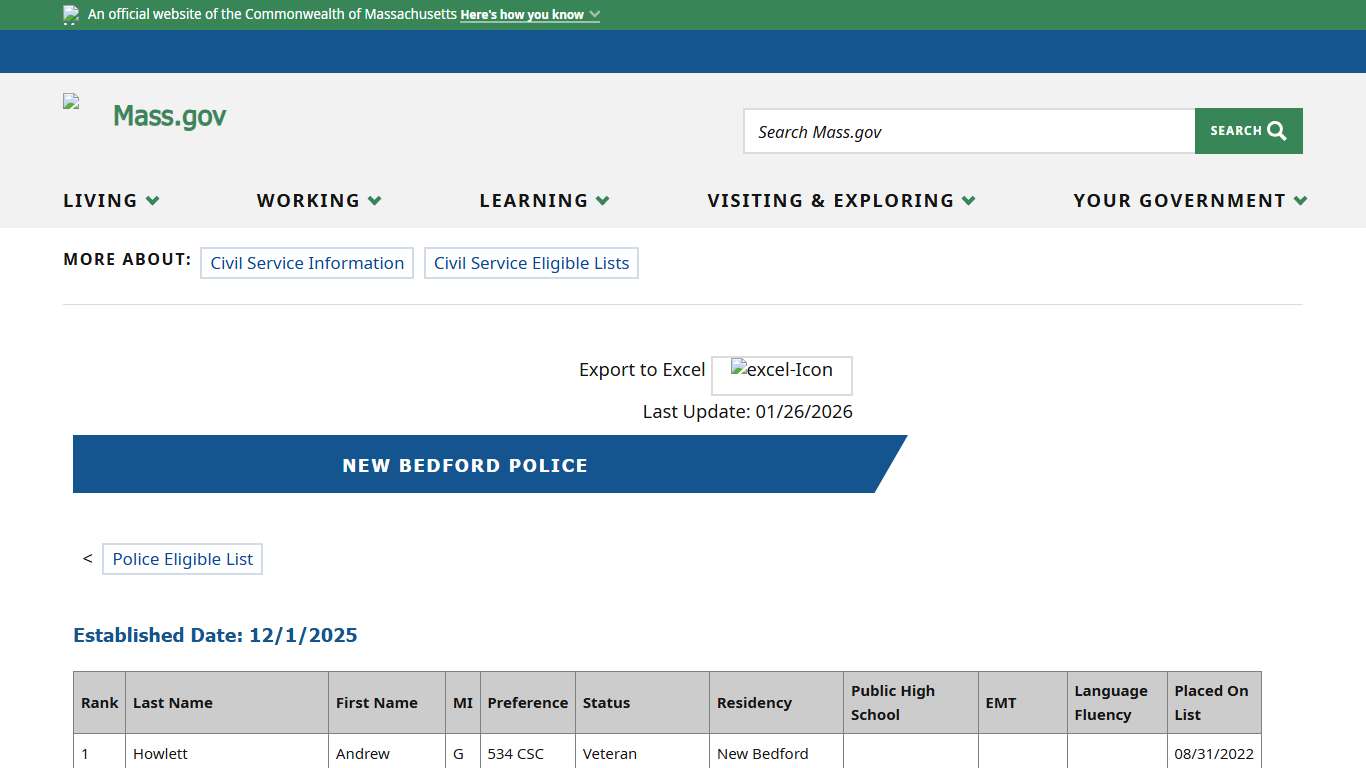The image size is (1366, 768).
Task: Expand the WORKING dropdown menu
Action: 318,200
